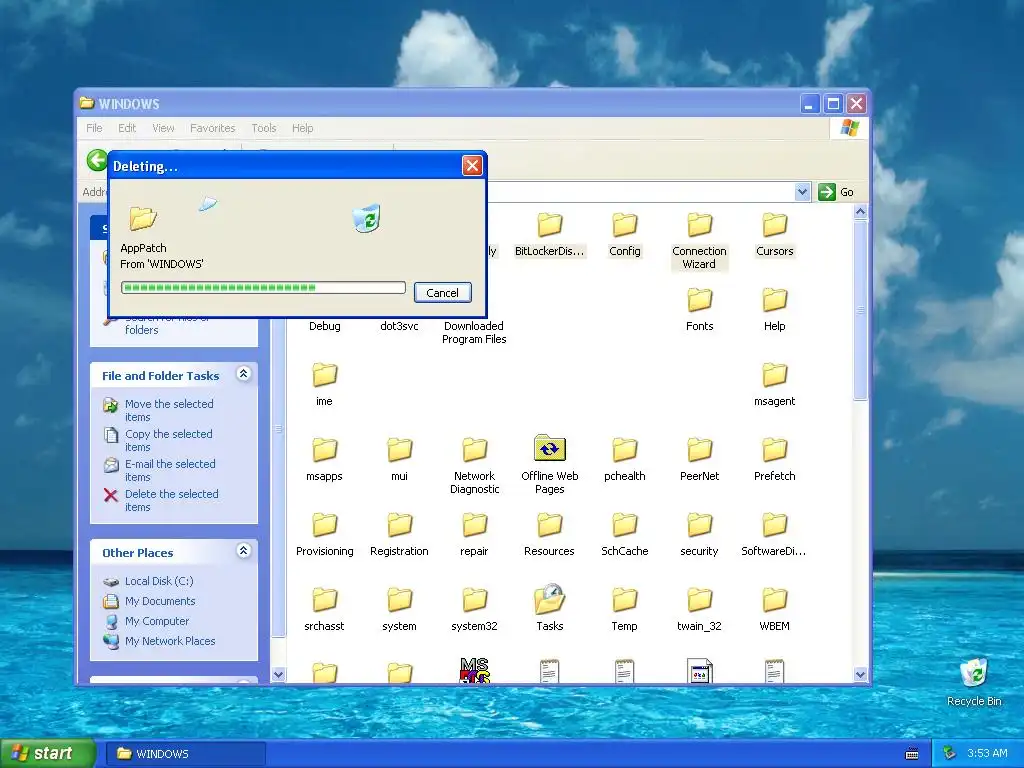
Task: Open the View menu
Action: (x=163, y=128)
